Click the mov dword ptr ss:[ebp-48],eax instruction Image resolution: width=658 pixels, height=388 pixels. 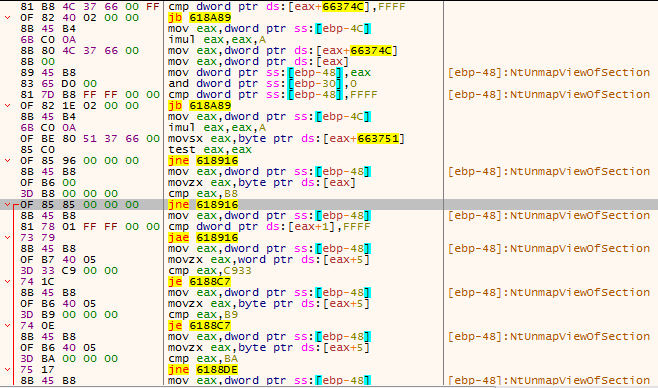pos(269,73)
